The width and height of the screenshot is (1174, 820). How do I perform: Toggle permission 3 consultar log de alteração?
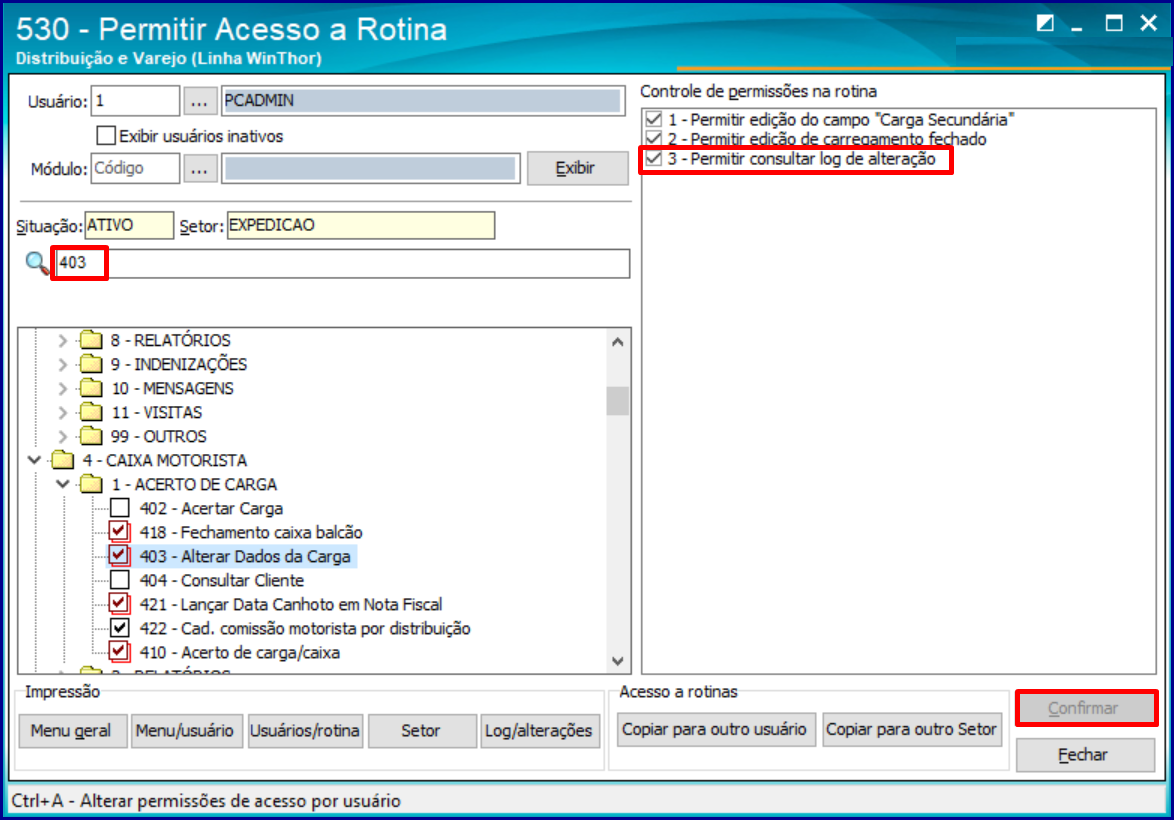(x=654, y=158)
